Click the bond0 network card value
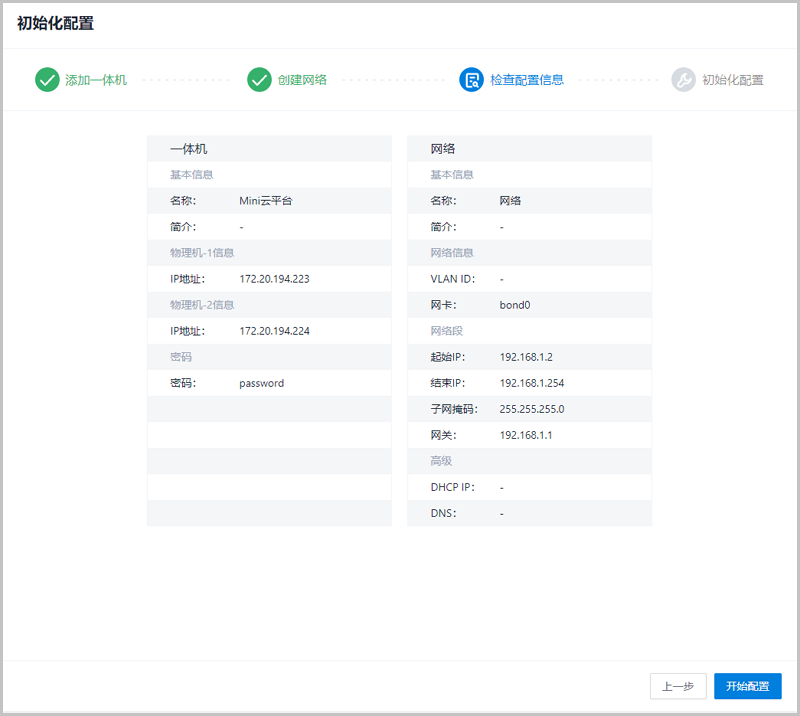Viewport: 800px width, 716px height. 515,305
